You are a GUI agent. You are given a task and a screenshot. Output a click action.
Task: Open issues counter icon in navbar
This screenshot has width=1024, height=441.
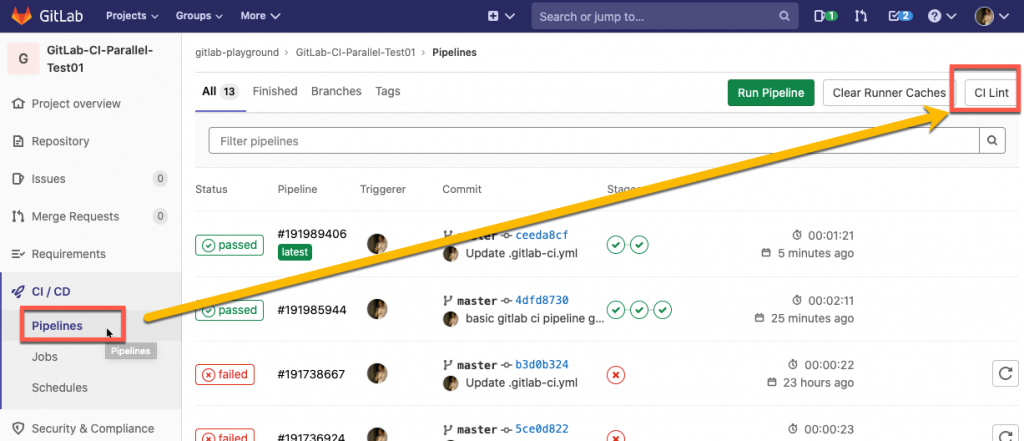pyautogui.click(x=825, y=16)
